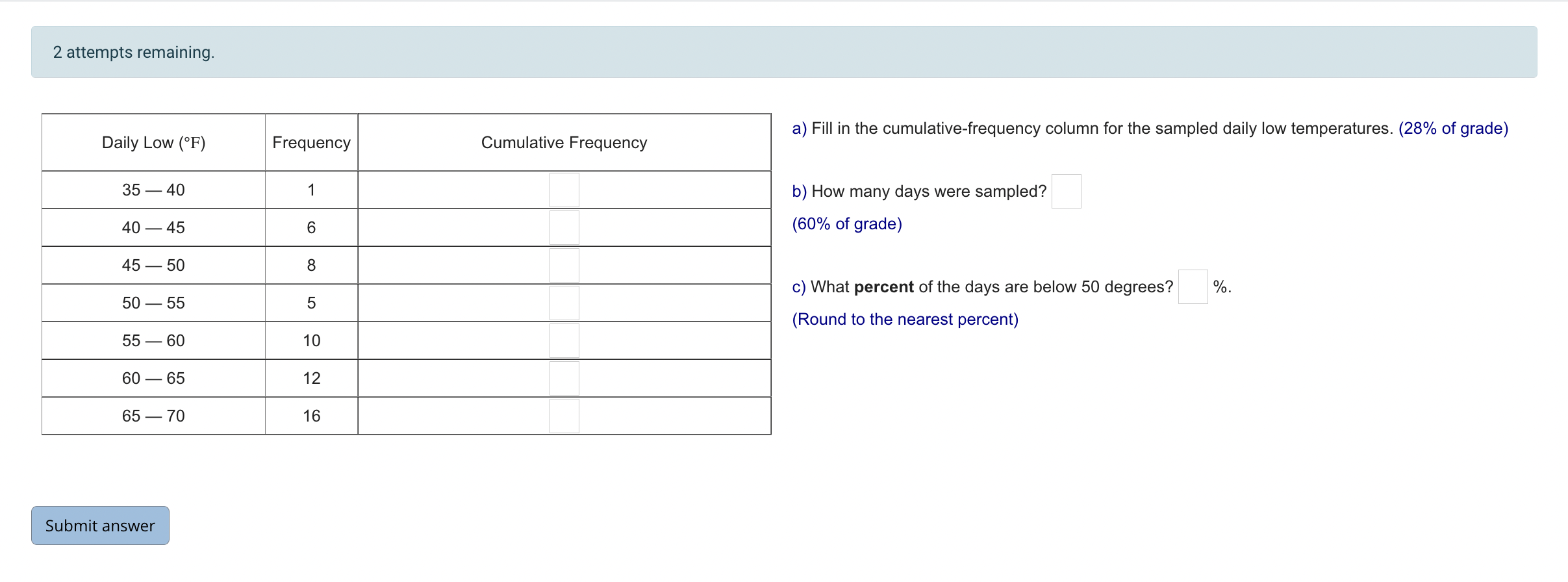Click the 65 — 70 row label
1568x582 pixels.
[153, 416]
